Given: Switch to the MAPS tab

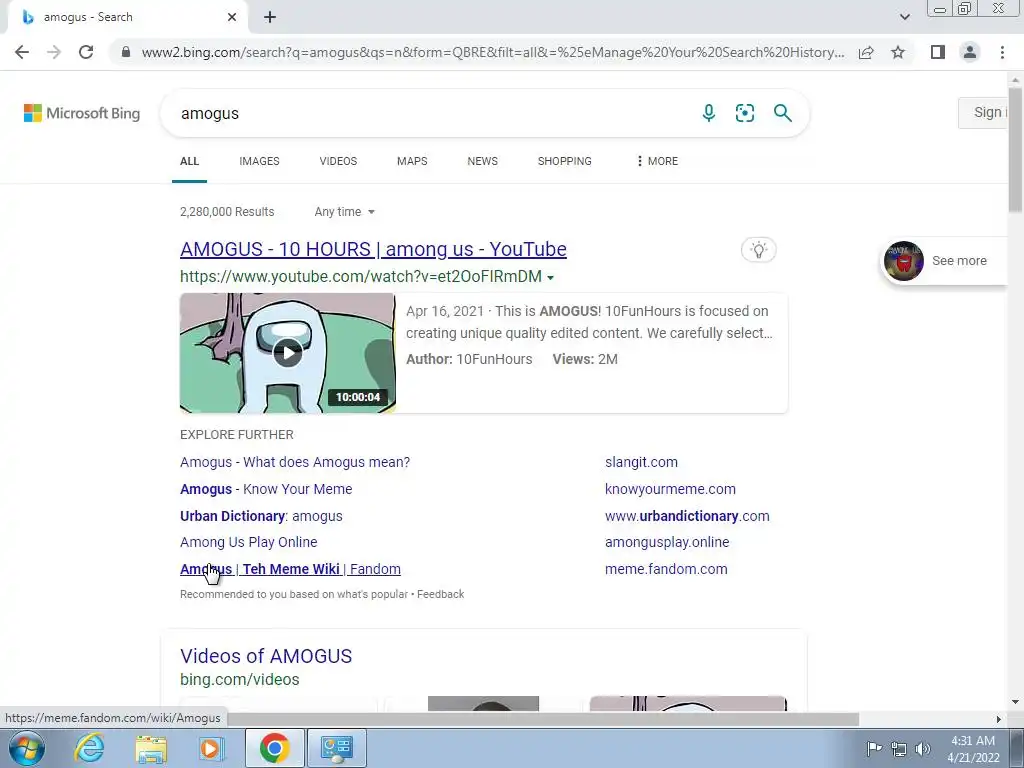Looking at the screenshot, I should 412,161.
